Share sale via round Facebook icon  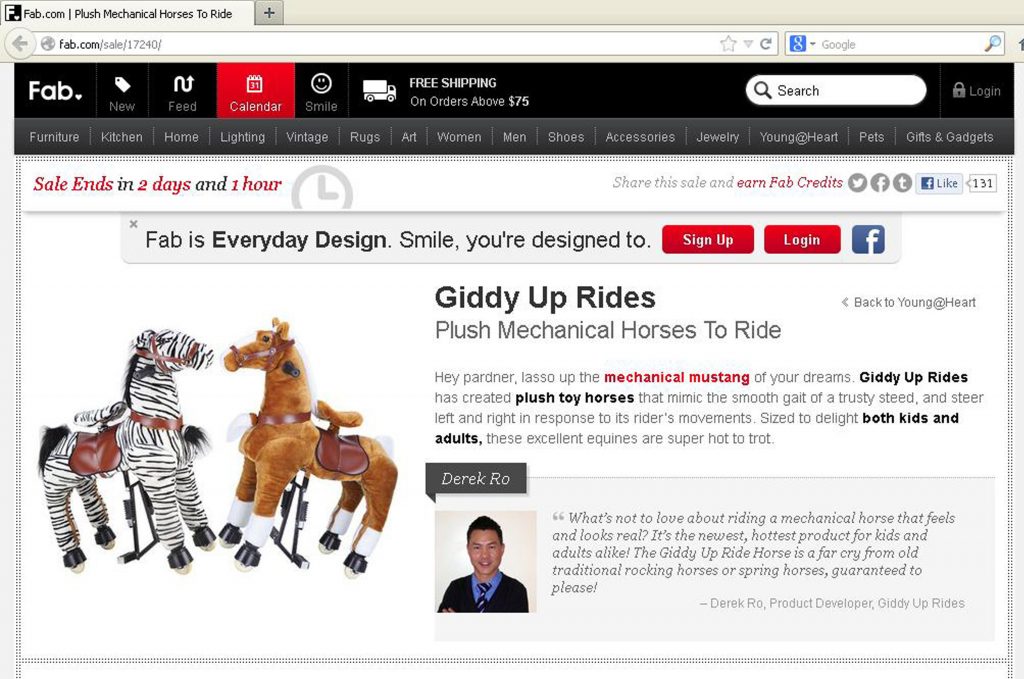pos(880,183)
